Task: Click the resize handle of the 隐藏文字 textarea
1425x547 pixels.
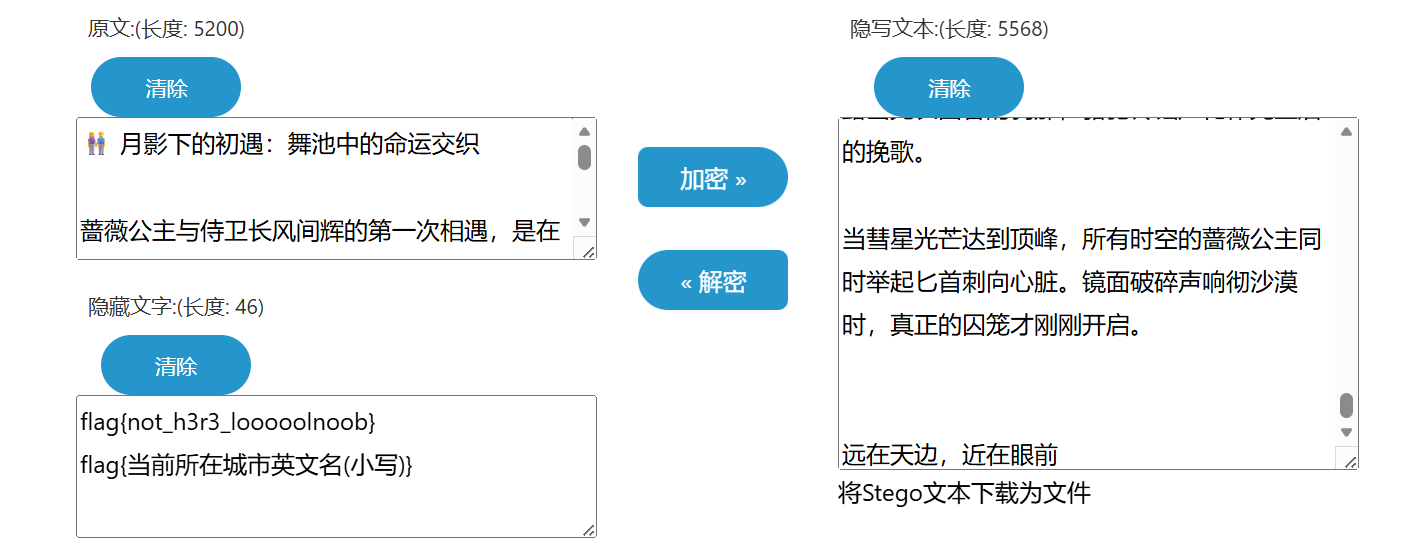Action: pyautogui.click(x=588, y=529)
